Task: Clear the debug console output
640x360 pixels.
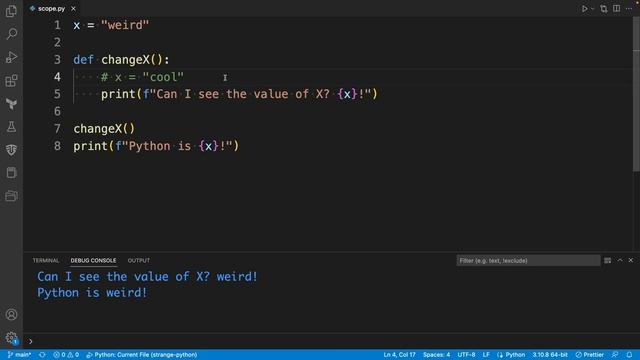Action: [x=607, y=260]
